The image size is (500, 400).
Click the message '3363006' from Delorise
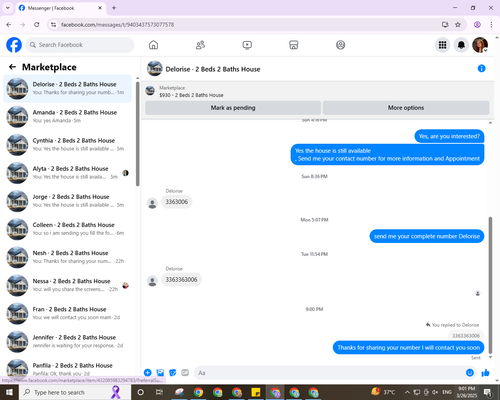(177, 202)
